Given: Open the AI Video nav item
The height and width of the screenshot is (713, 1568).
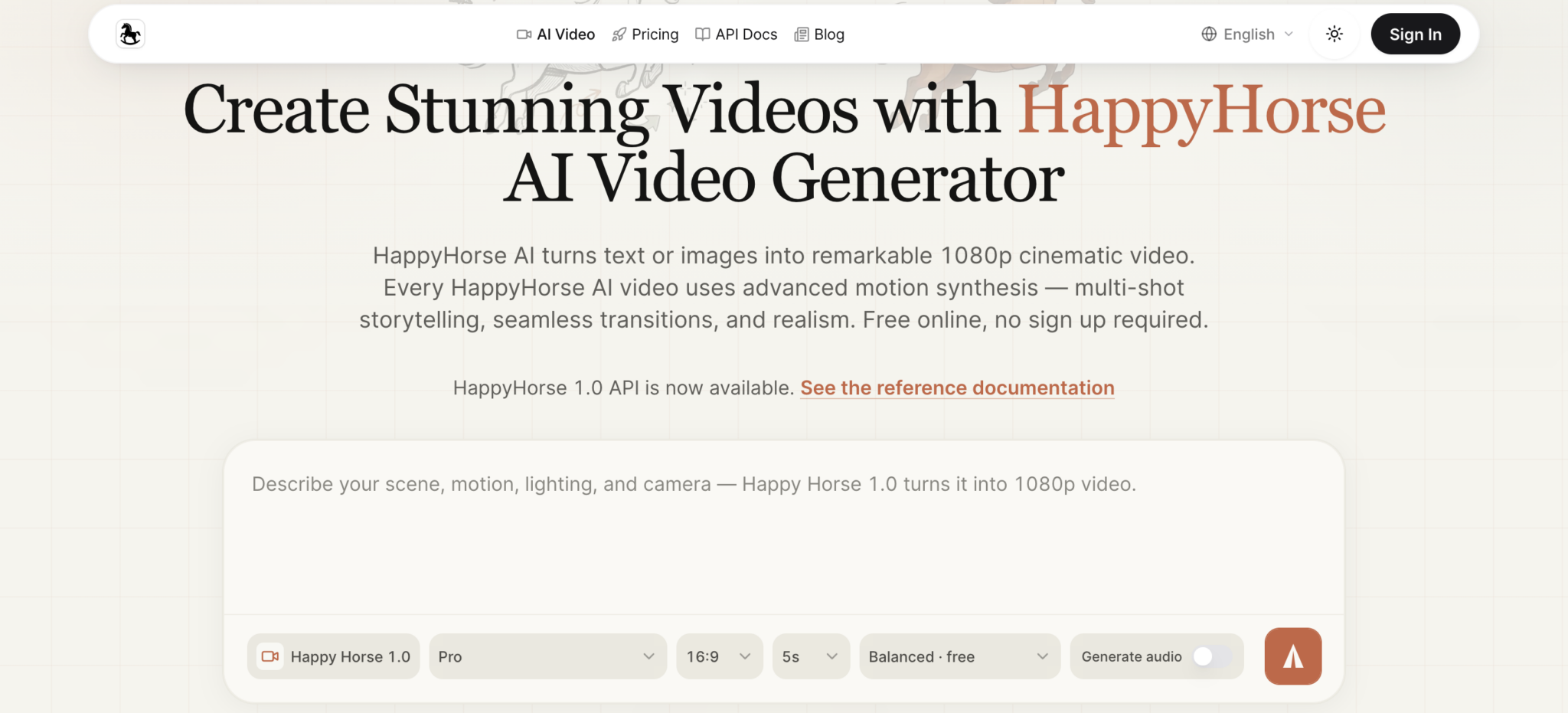Looking at the screenshot, I should [556, 34].
